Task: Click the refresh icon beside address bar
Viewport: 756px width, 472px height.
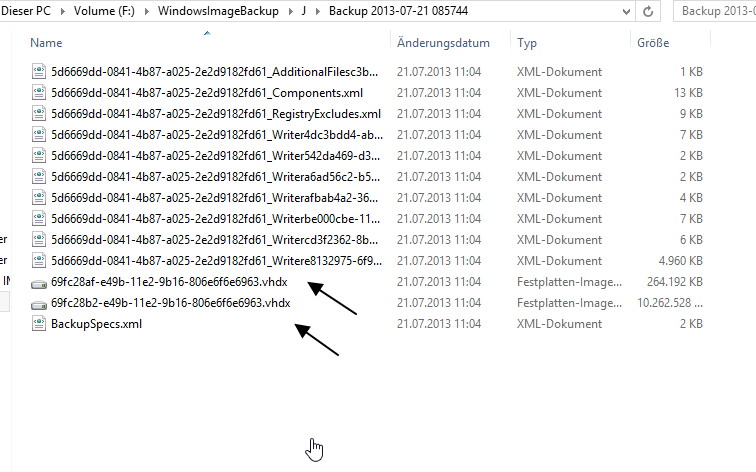Action: [x=648, y=11]
